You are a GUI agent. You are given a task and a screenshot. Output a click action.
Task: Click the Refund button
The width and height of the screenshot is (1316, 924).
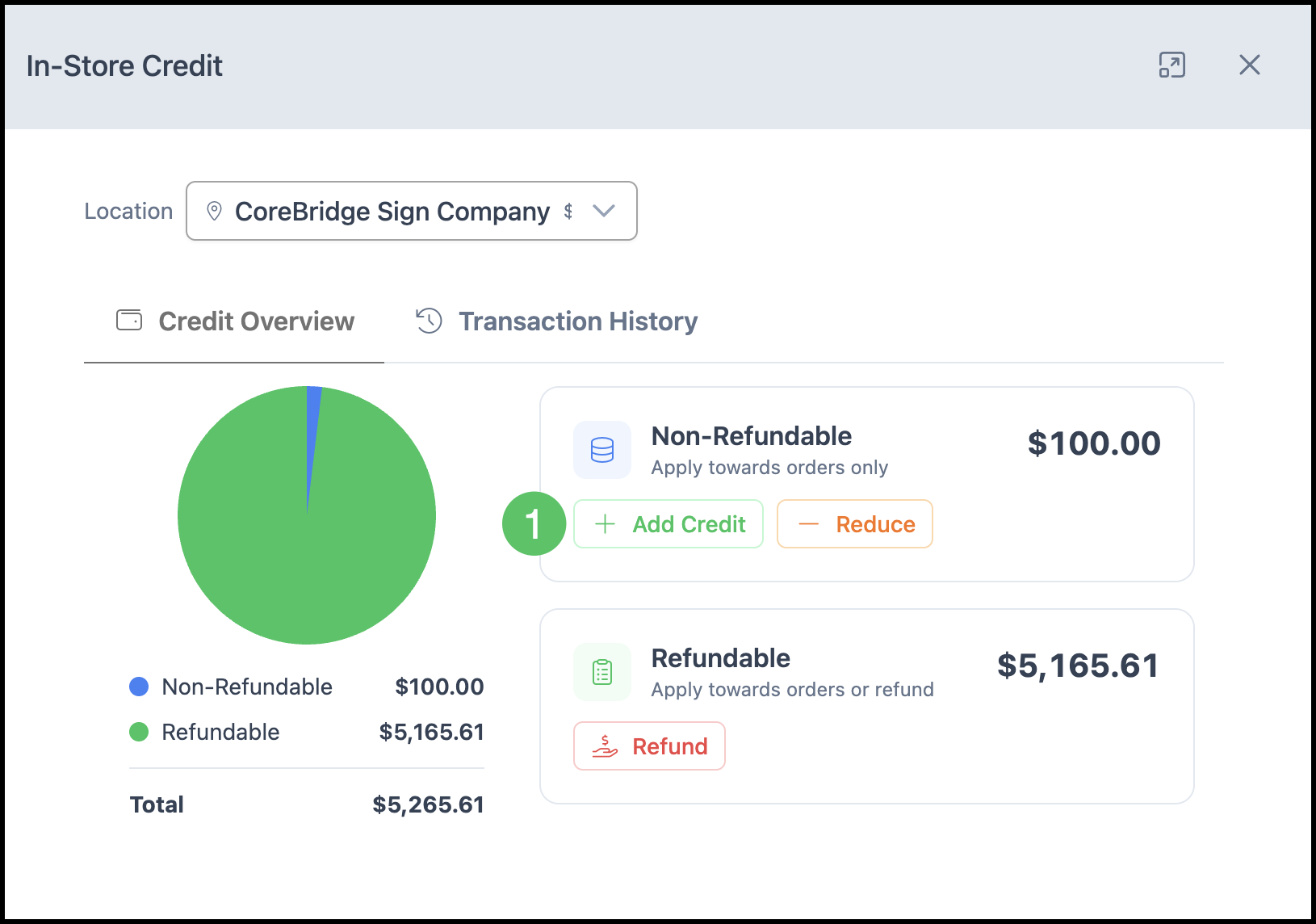point(650,746)
